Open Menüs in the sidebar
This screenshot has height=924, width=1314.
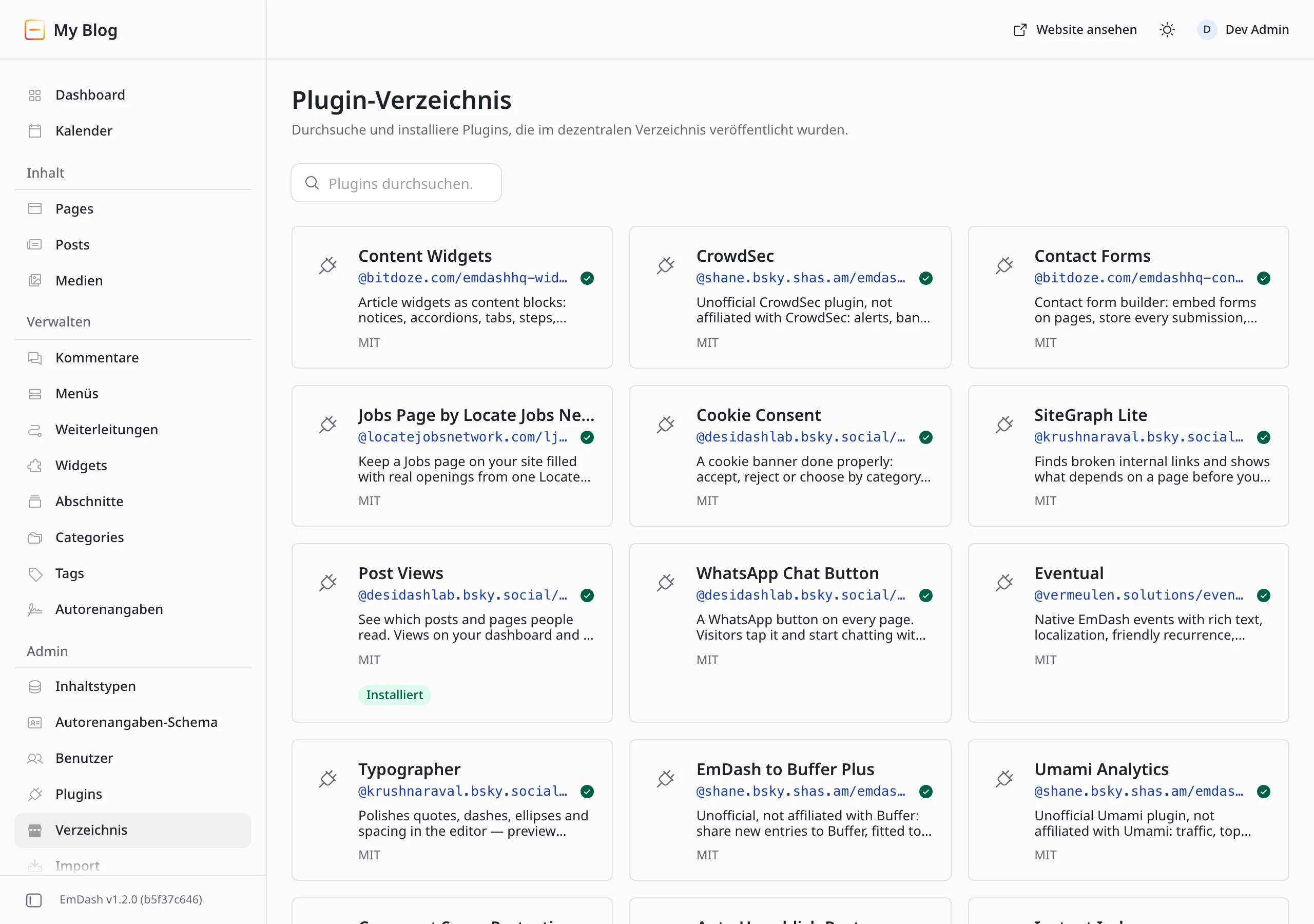(x=133, y=394)
